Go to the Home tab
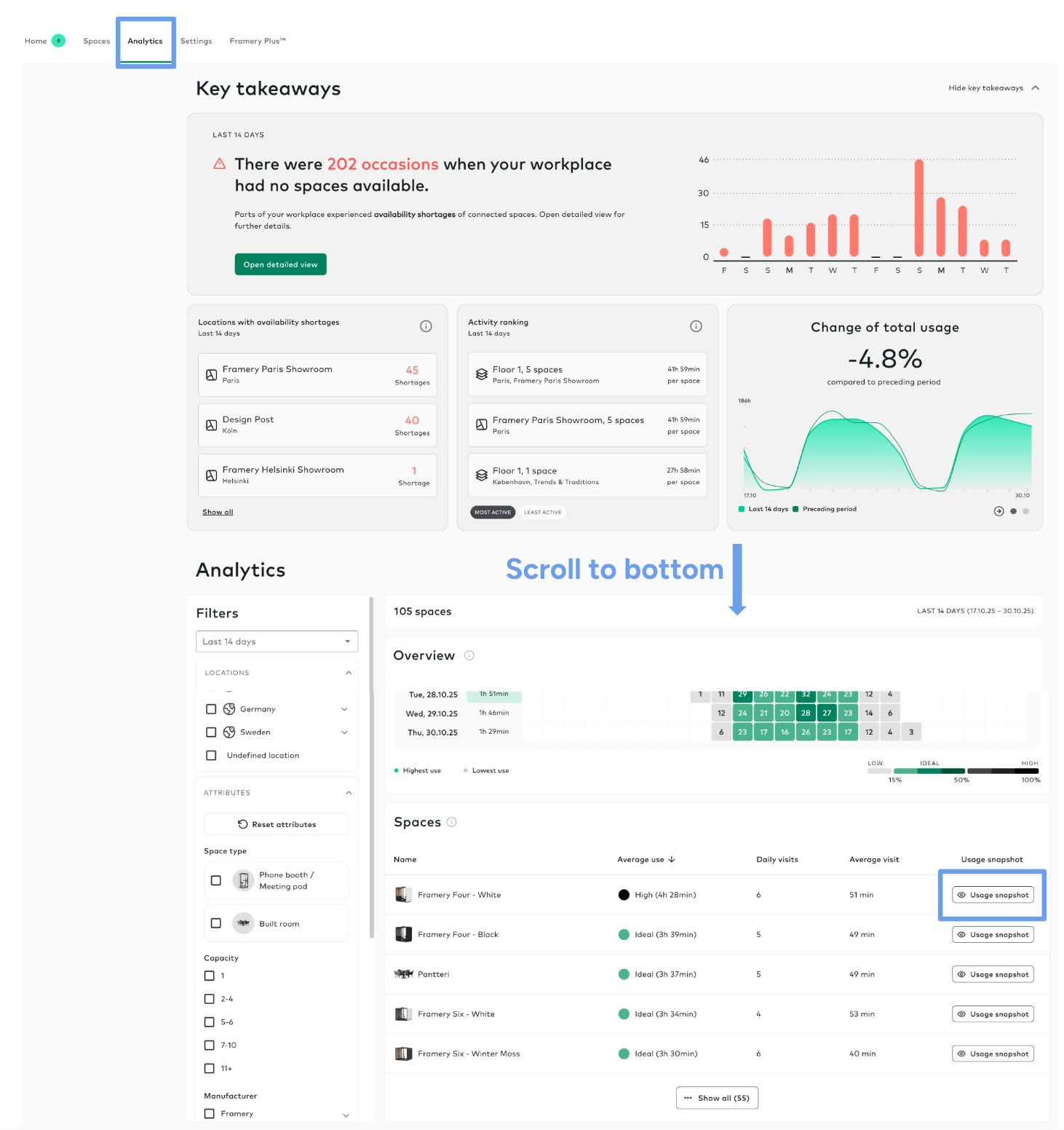 point(36,41)
